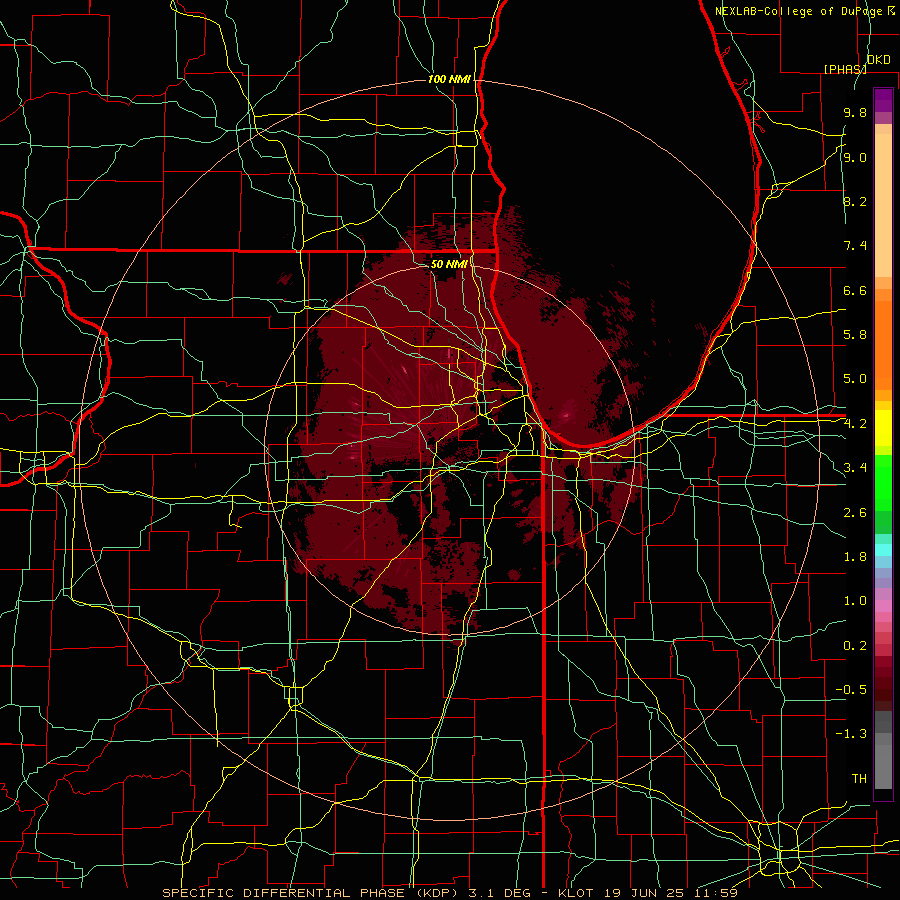The width and height of the screenshot is (900, 900).
Task: Pick the orange color bar segment
Action: click(883, 344)
